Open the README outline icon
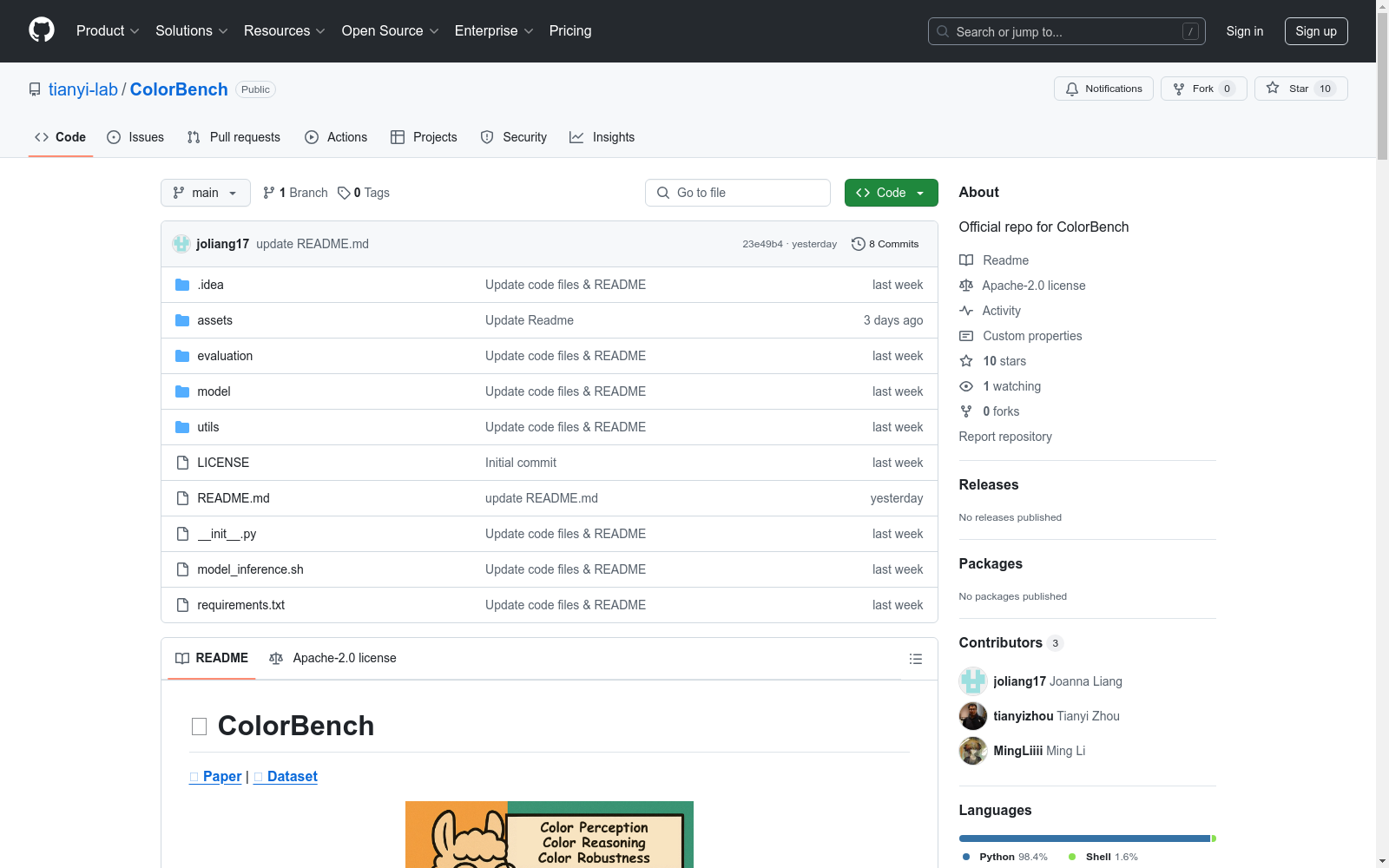 pos(915,659)
